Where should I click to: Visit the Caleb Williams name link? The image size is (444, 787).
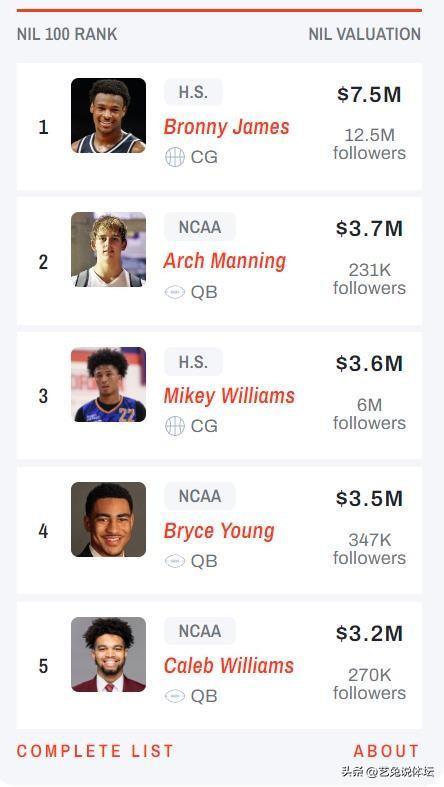[229, 666]
